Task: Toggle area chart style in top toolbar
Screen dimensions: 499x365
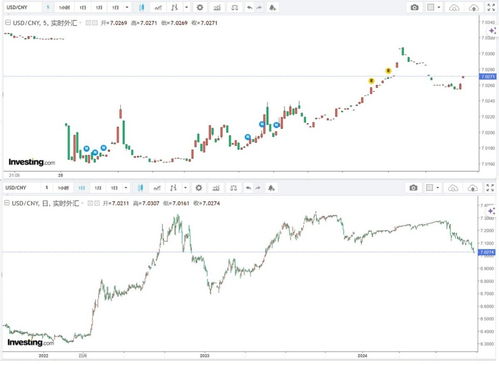Action: pos(158,7)
